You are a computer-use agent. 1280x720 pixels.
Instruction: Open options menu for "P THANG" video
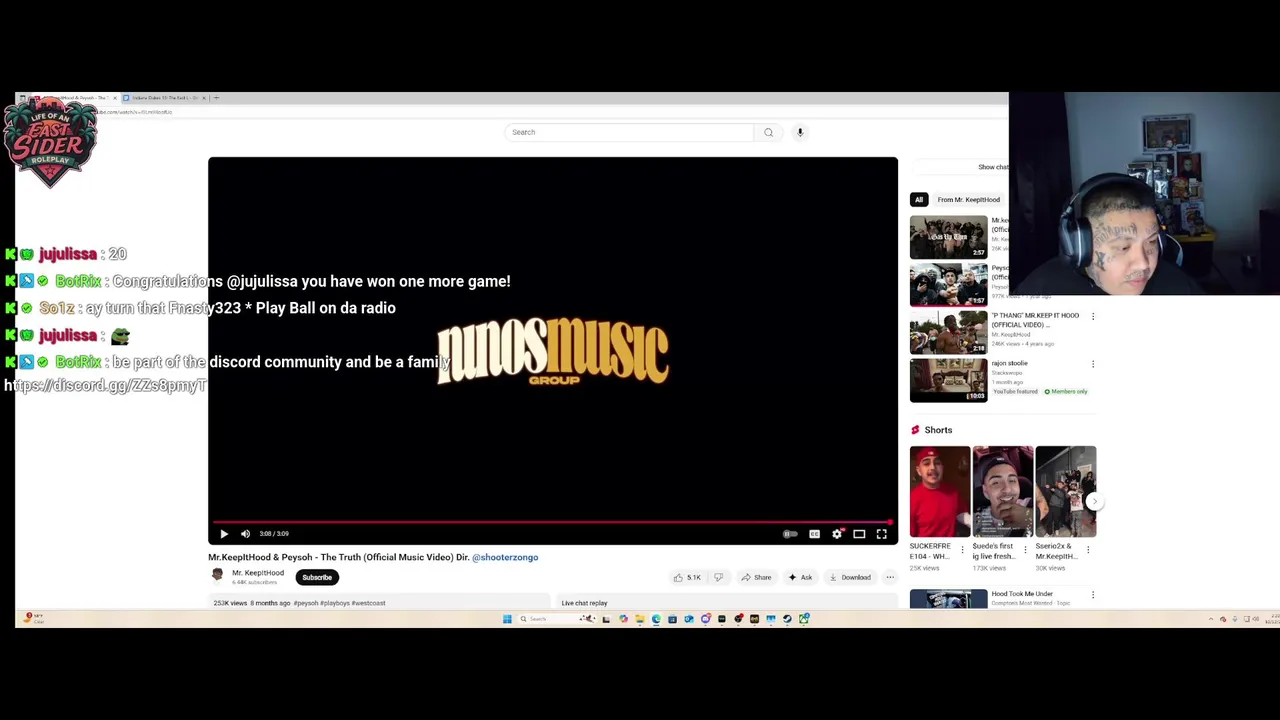click(x=1093, y=317)
